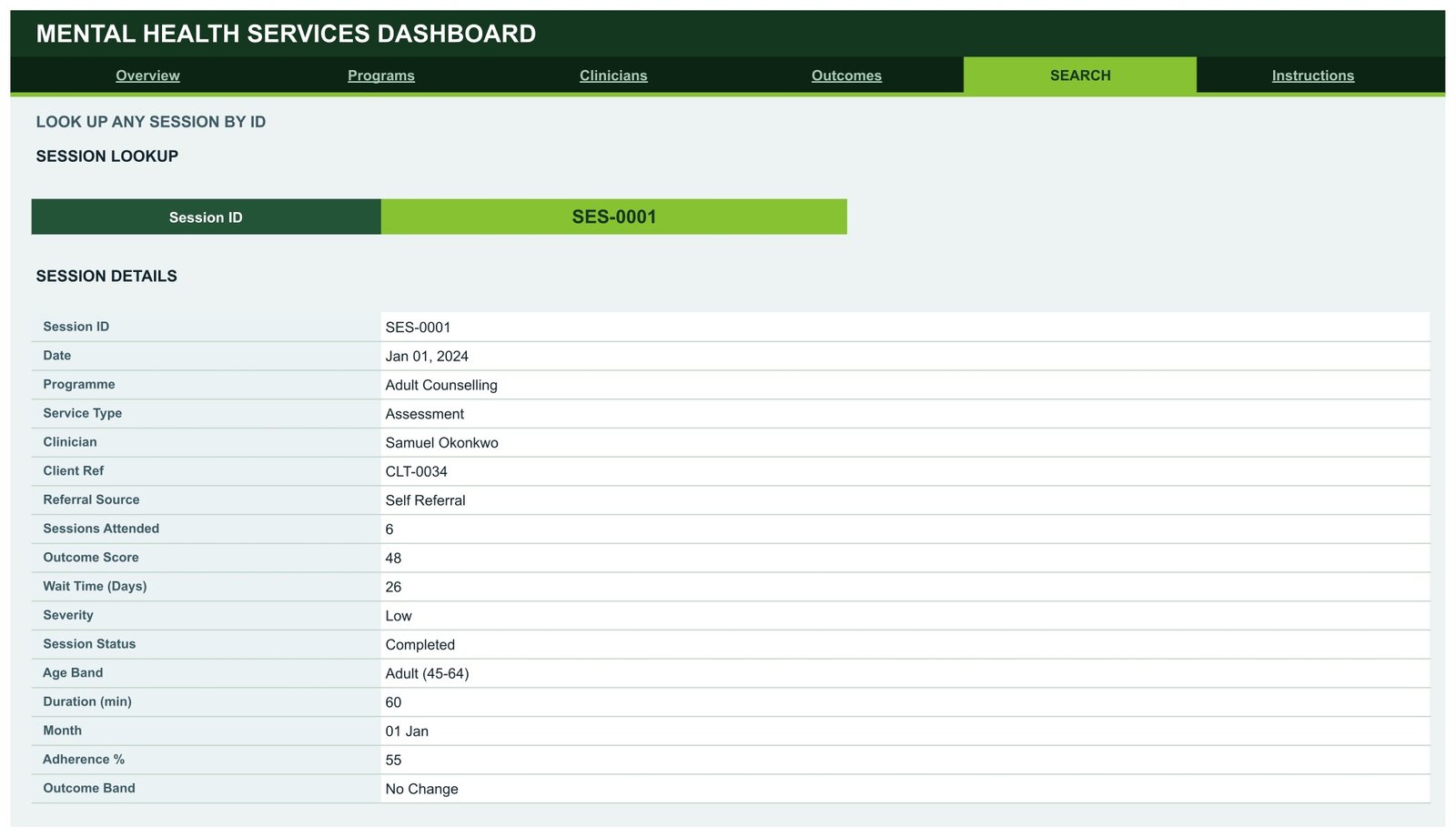Click the Referral Source field label
Viewport: 1456px width, 837px height.
click(x=91, y=499)
